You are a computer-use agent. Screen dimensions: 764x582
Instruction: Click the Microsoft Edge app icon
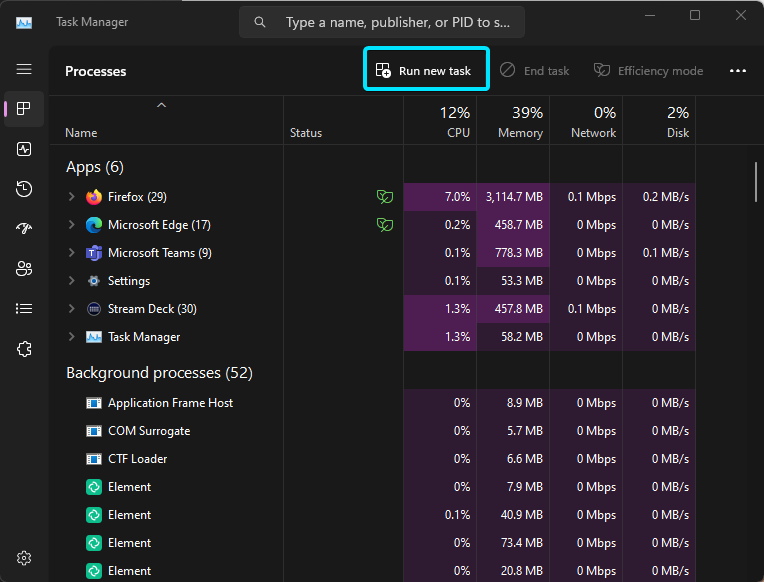(x=94, y=225)
